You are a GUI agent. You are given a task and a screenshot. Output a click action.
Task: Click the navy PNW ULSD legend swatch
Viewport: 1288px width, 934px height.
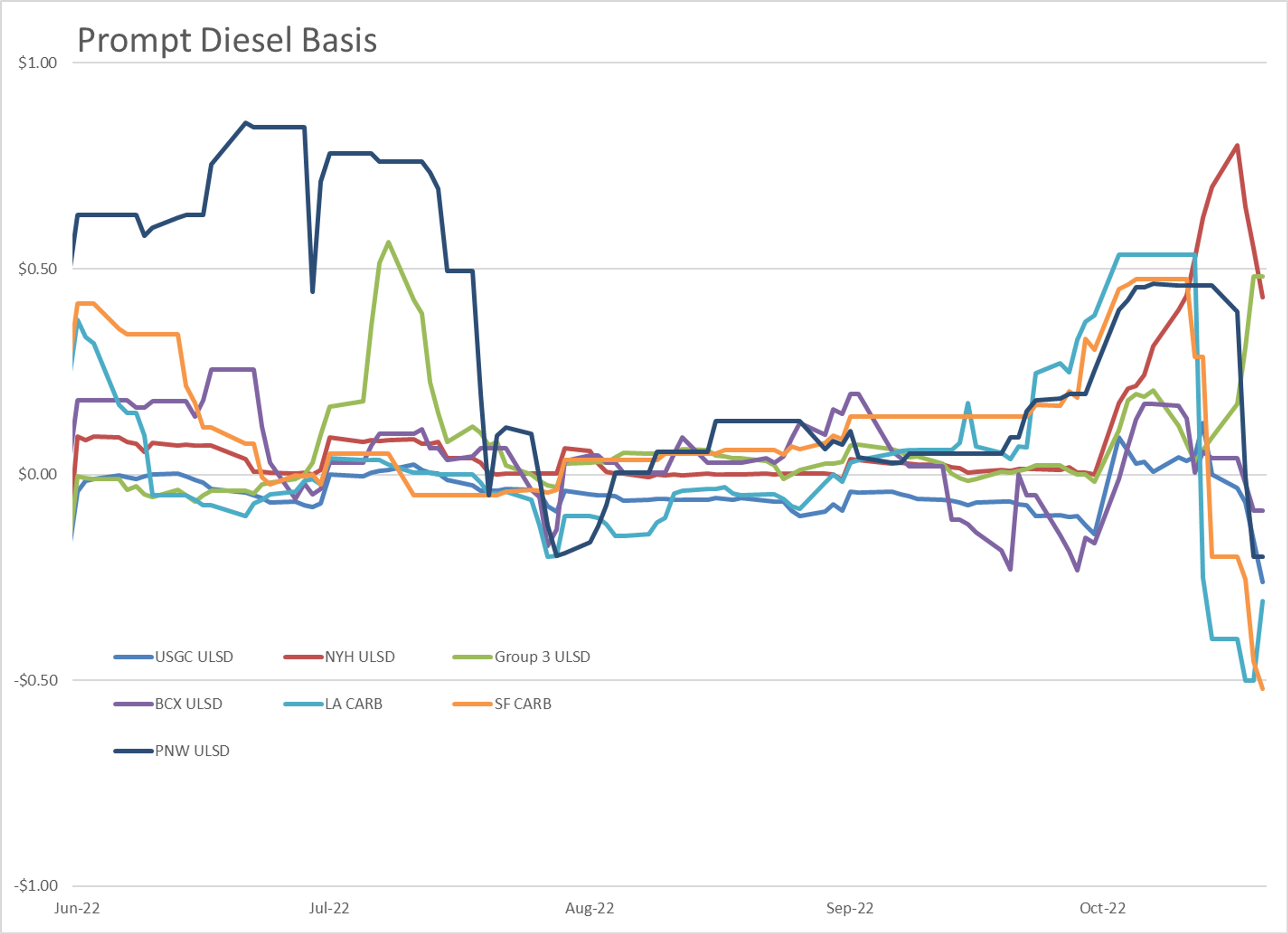coord(133,751)
